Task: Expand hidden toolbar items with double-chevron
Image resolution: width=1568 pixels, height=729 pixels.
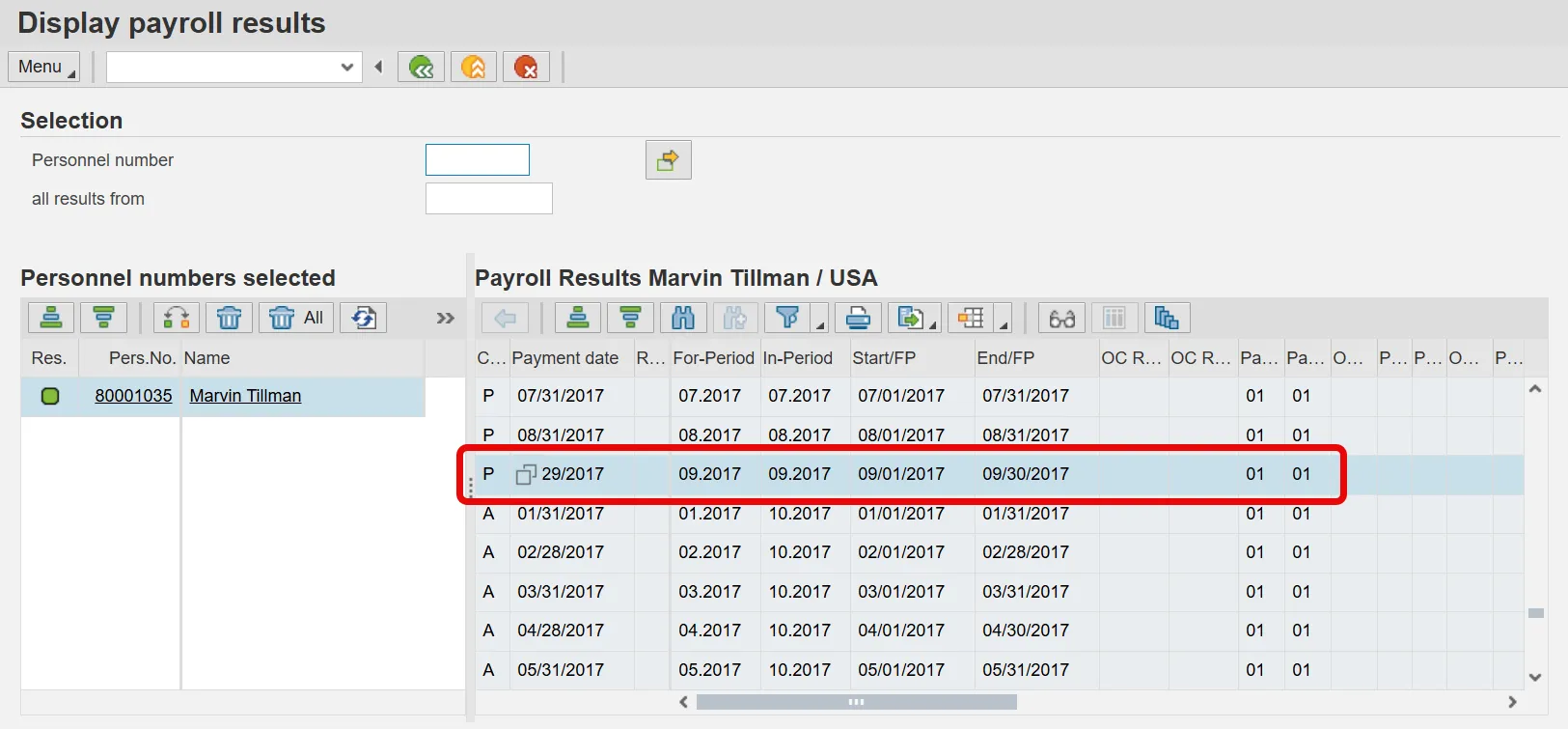Action: pos(445,318)
